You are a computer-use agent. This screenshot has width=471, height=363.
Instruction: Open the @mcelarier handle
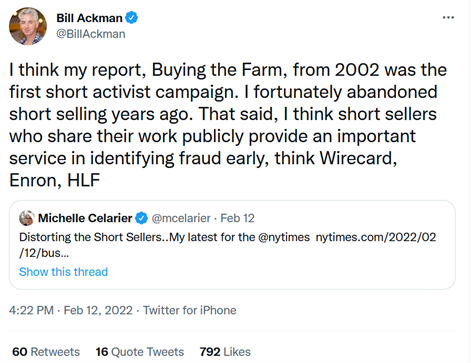[x=181, y=218]
